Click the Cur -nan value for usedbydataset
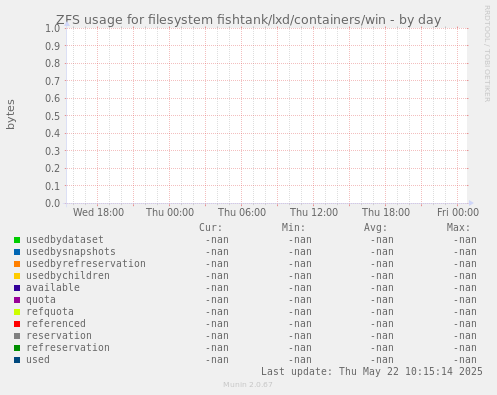497x395 pixels. [x=217, y=240]
